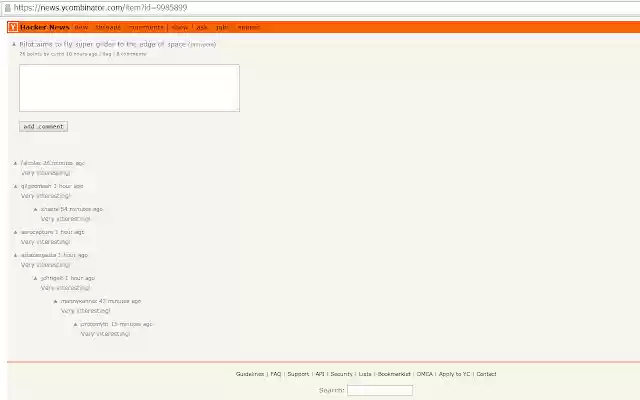Open the submit page
The height and width of the screenshot is (400, 640).
tap(249, 27)
